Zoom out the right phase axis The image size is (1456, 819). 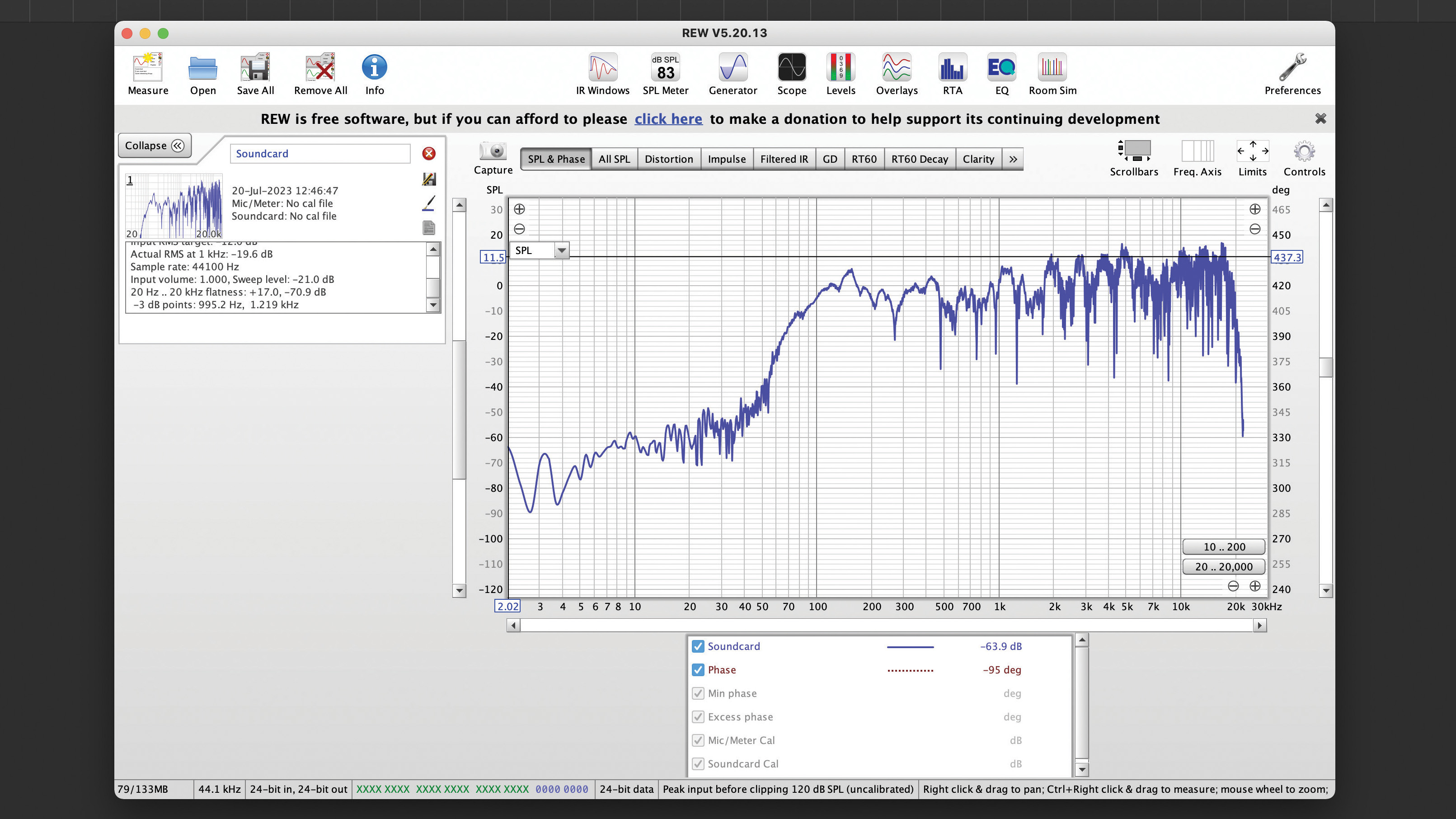[1255, 229]
